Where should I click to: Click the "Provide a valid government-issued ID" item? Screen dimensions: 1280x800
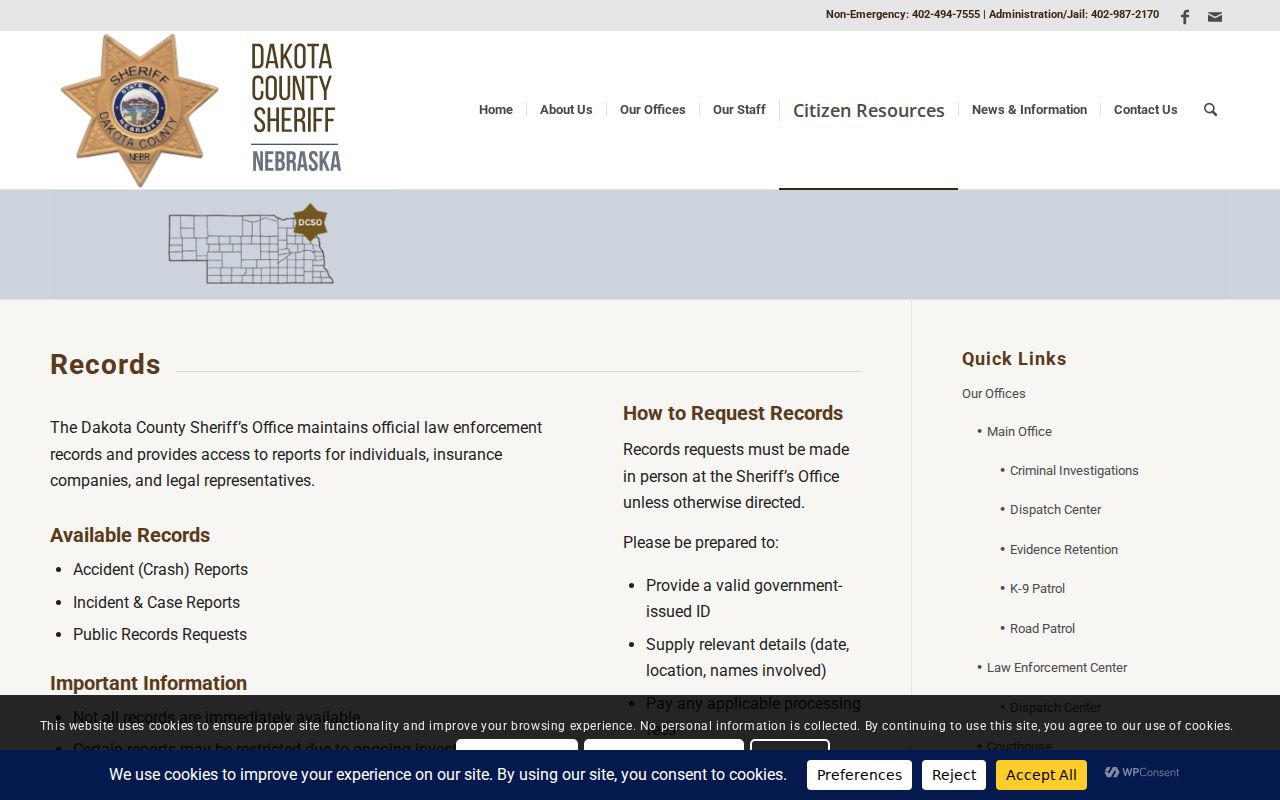pyautogui.click(x=744, y=598)
